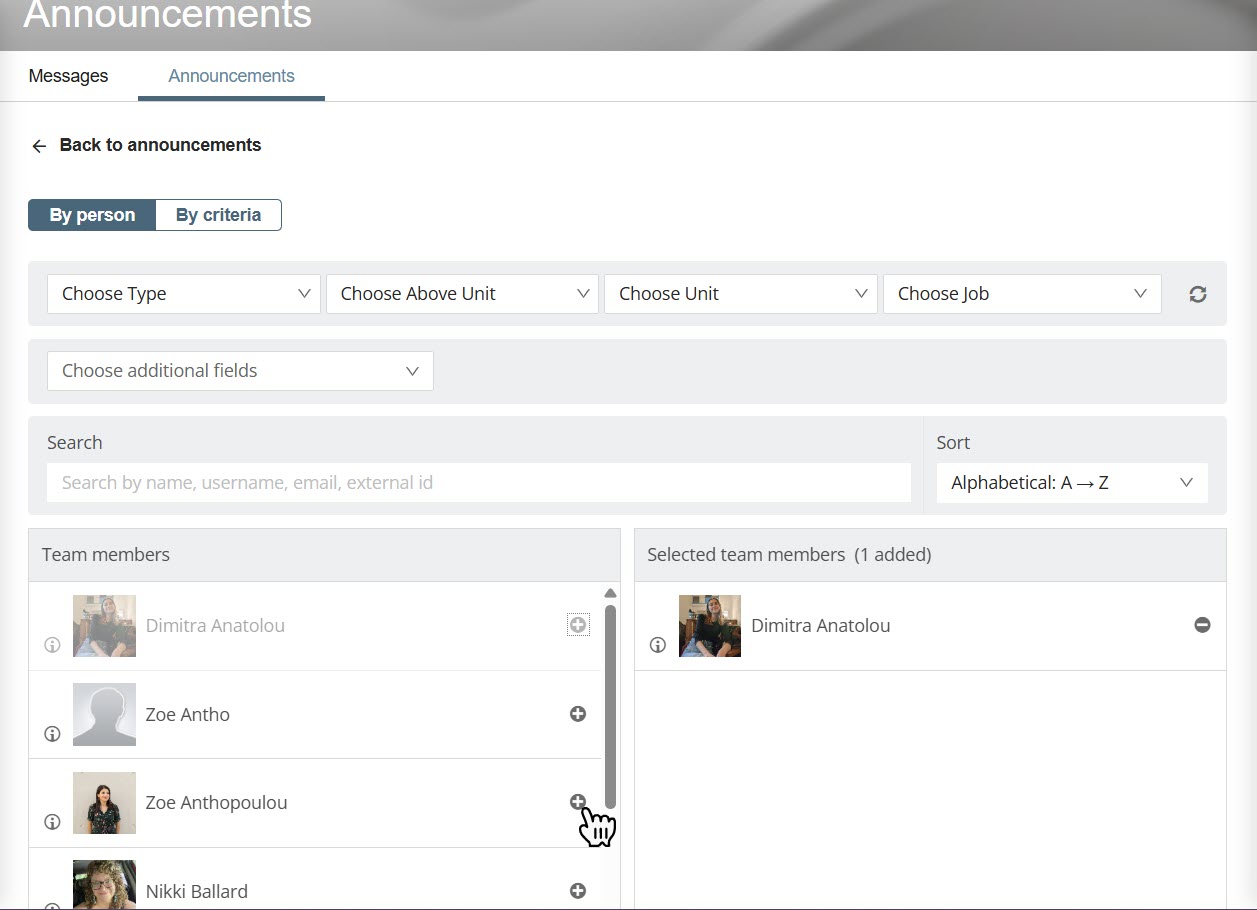Open the Sort Alphabetical dropdown
Image resolution: width=1257 pixels, height=910 pixels.
[x=1071, y=483]
